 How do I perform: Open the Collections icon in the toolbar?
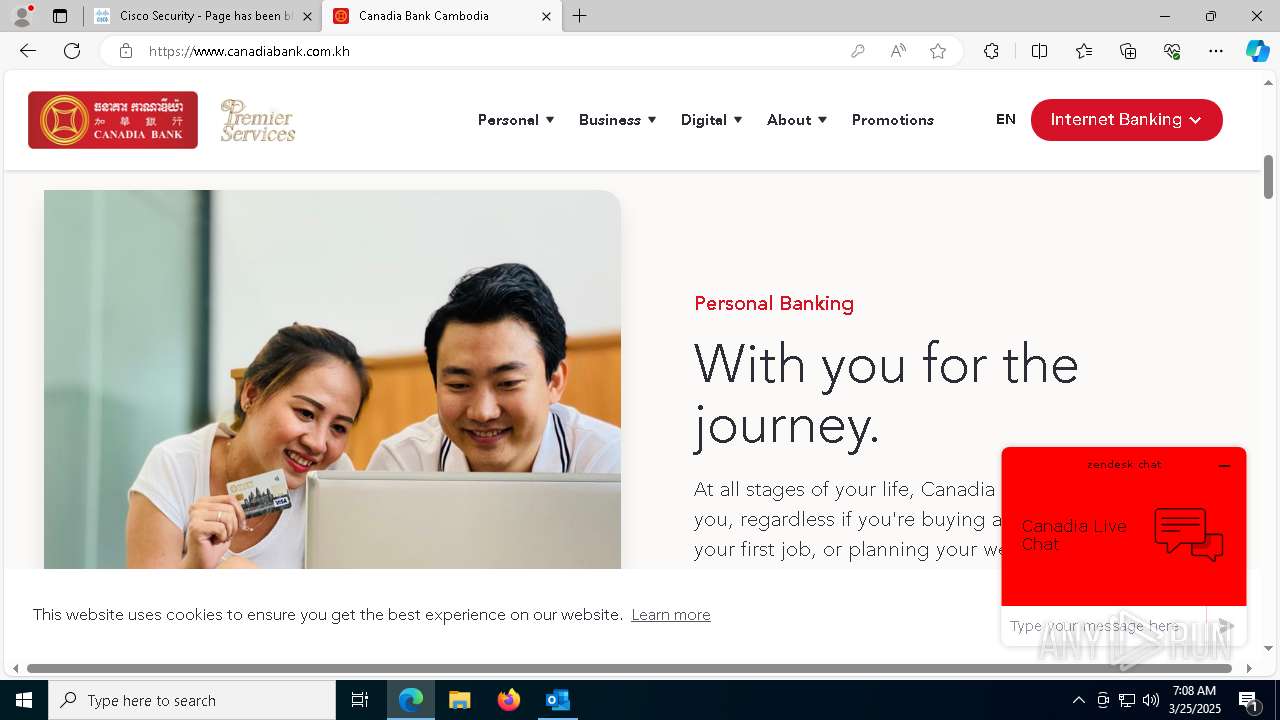point(1128,51)
